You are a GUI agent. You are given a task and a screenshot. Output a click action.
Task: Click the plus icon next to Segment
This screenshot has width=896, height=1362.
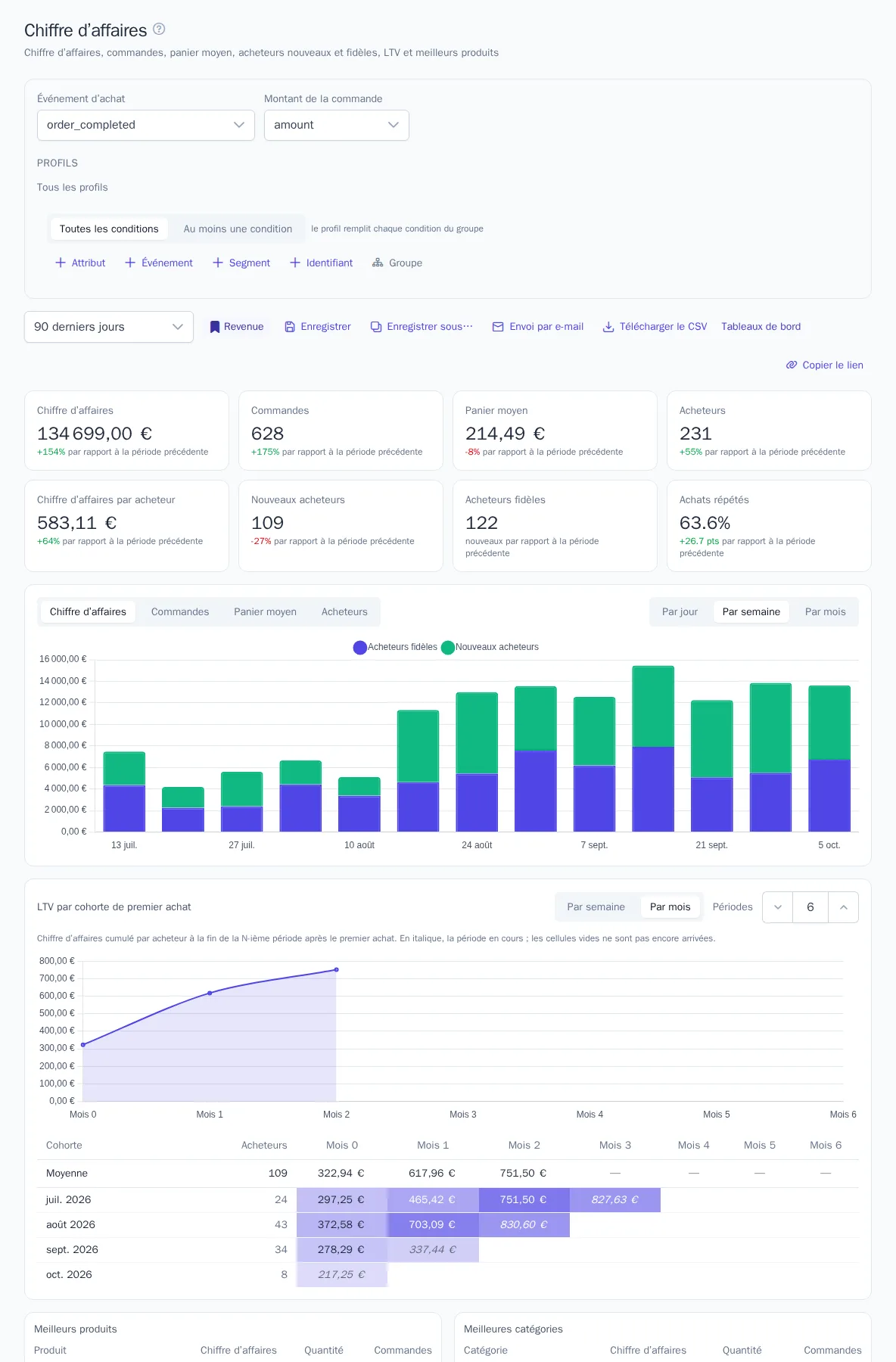tap(218, 263)
